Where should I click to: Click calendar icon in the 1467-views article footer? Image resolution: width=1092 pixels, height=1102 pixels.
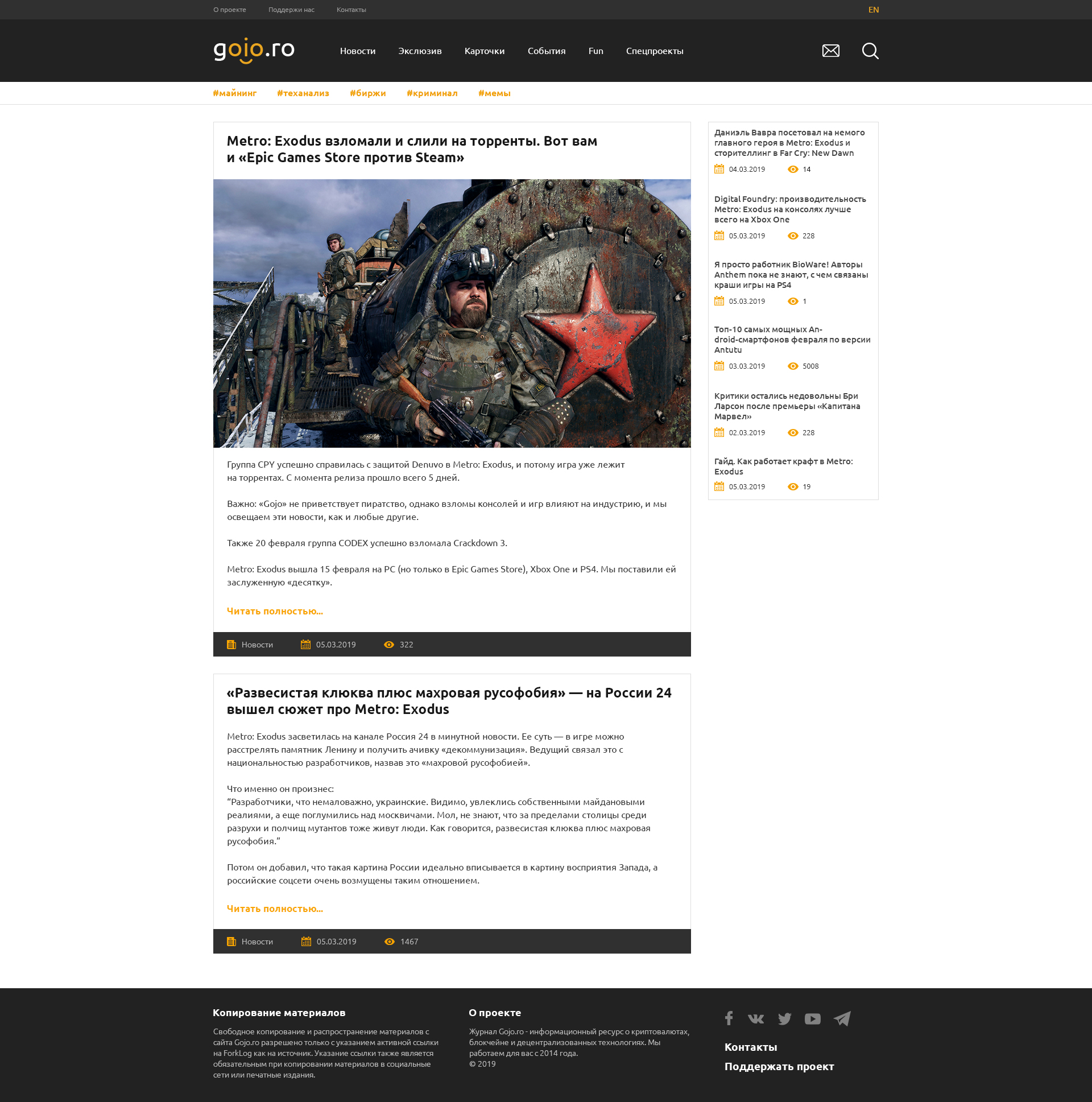click(306, 942)
